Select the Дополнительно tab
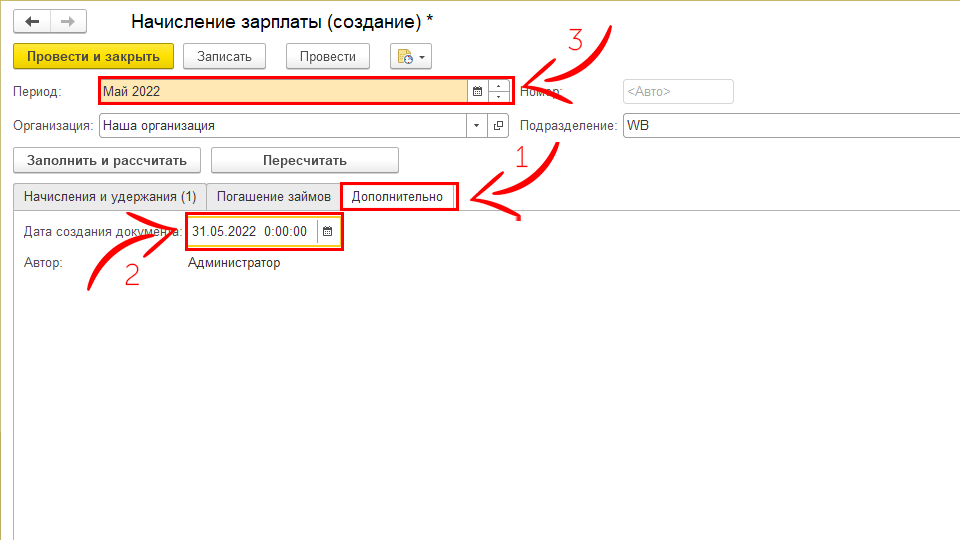960x540 pixels. (397, 196)
